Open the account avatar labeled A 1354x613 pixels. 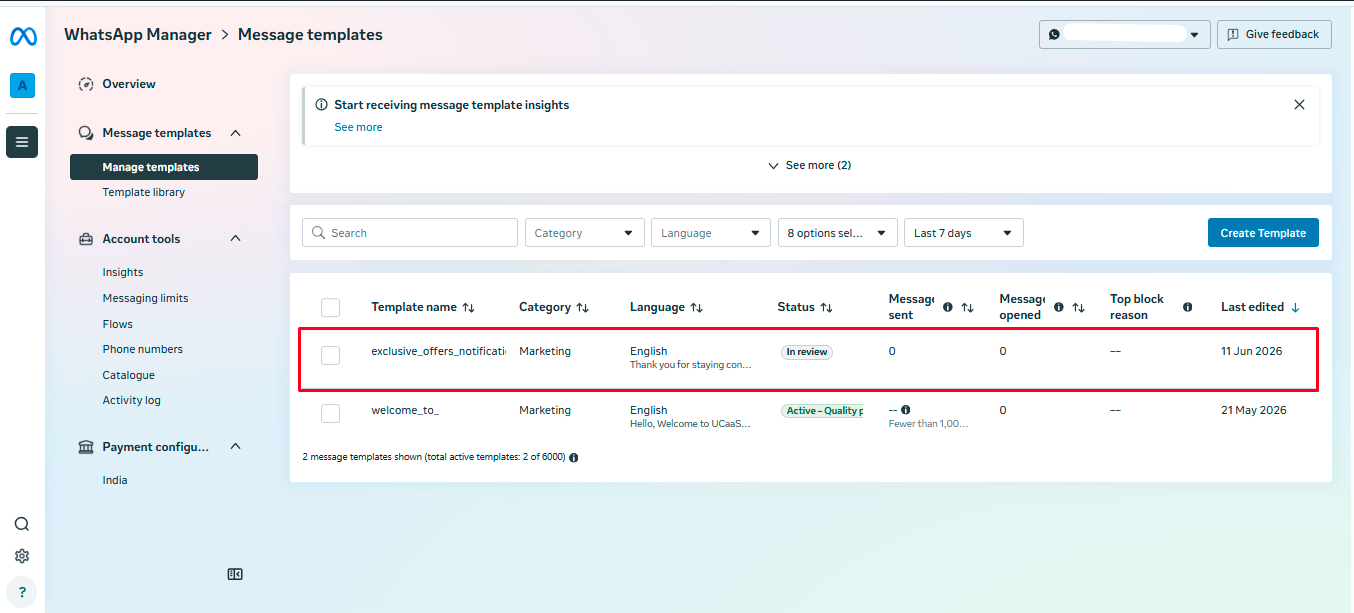[22, 86]
